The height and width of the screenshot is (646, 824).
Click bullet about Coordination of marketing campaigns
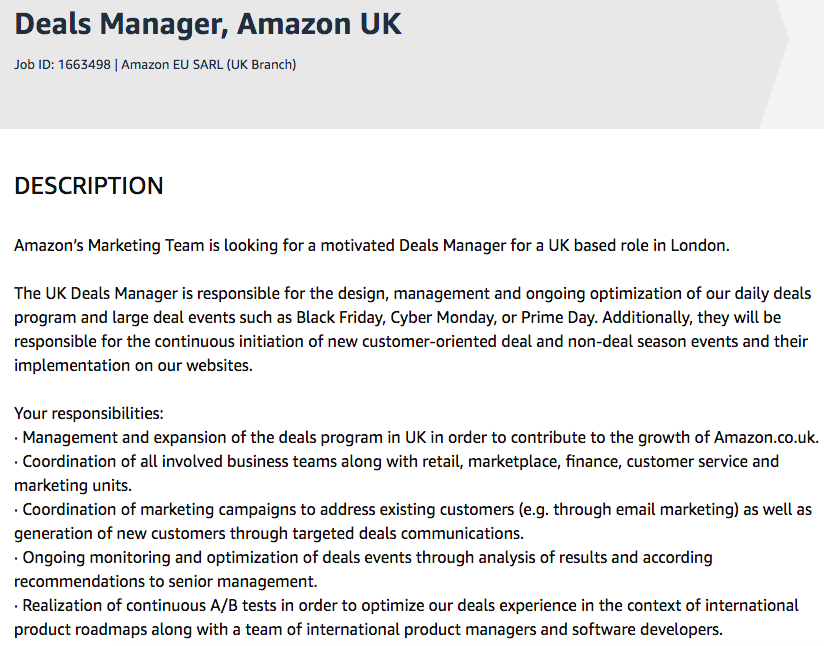(x=413, y=521)
